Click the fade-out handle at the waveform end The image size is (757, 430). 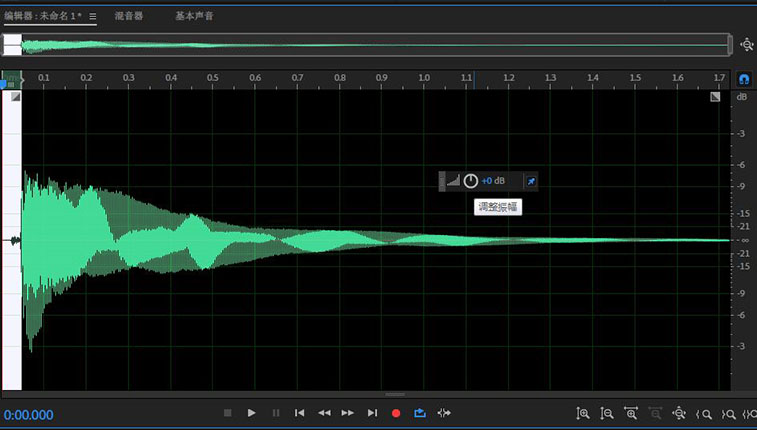[715, 97]
